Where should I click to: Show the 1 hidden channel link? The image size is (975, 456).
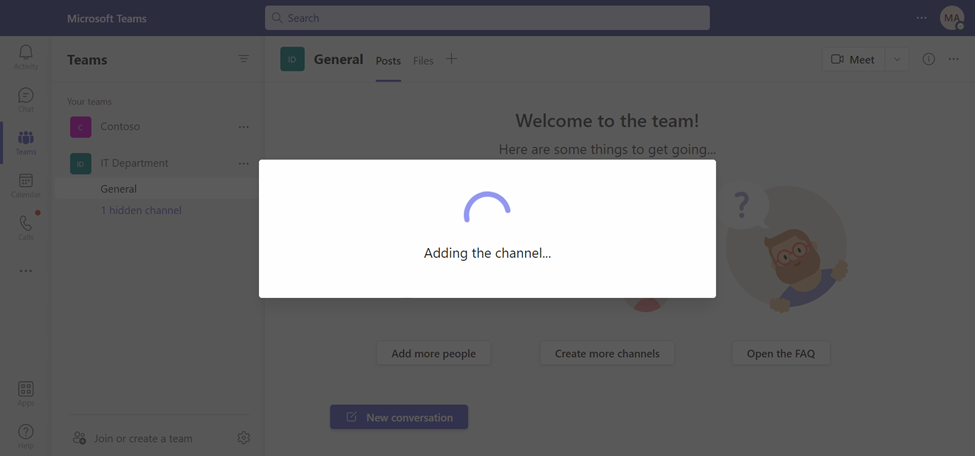click(x=141, y=210)
